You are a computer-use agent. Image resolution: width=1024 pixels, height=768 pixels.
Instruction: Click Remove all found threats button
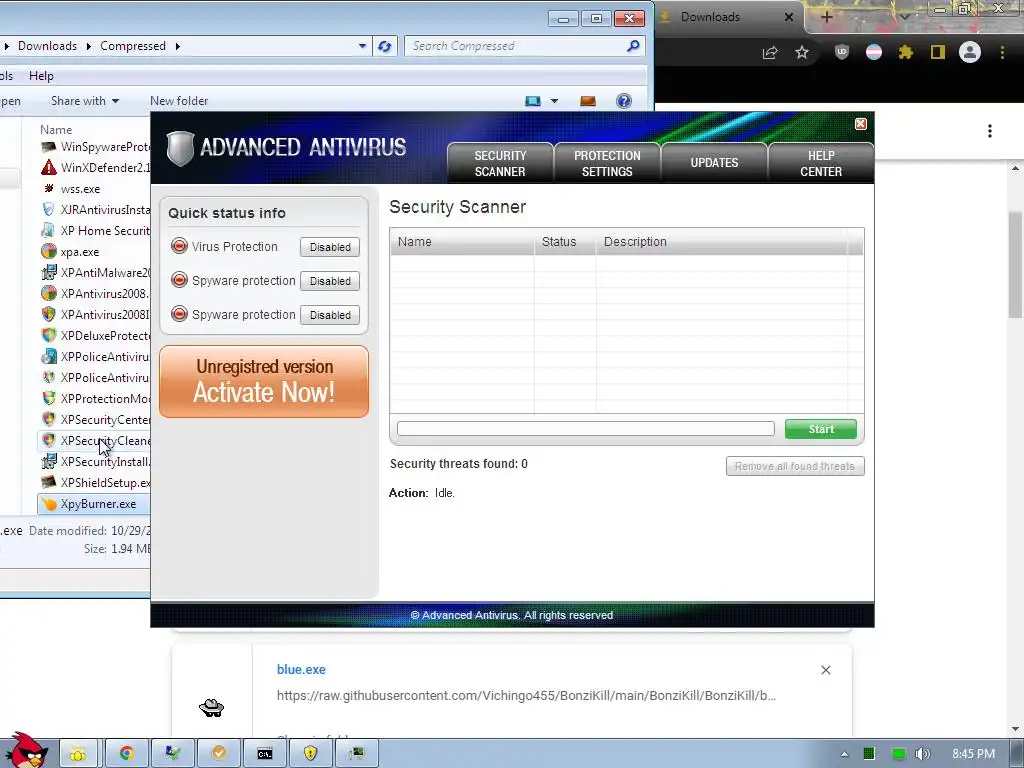tap(795, 466)
